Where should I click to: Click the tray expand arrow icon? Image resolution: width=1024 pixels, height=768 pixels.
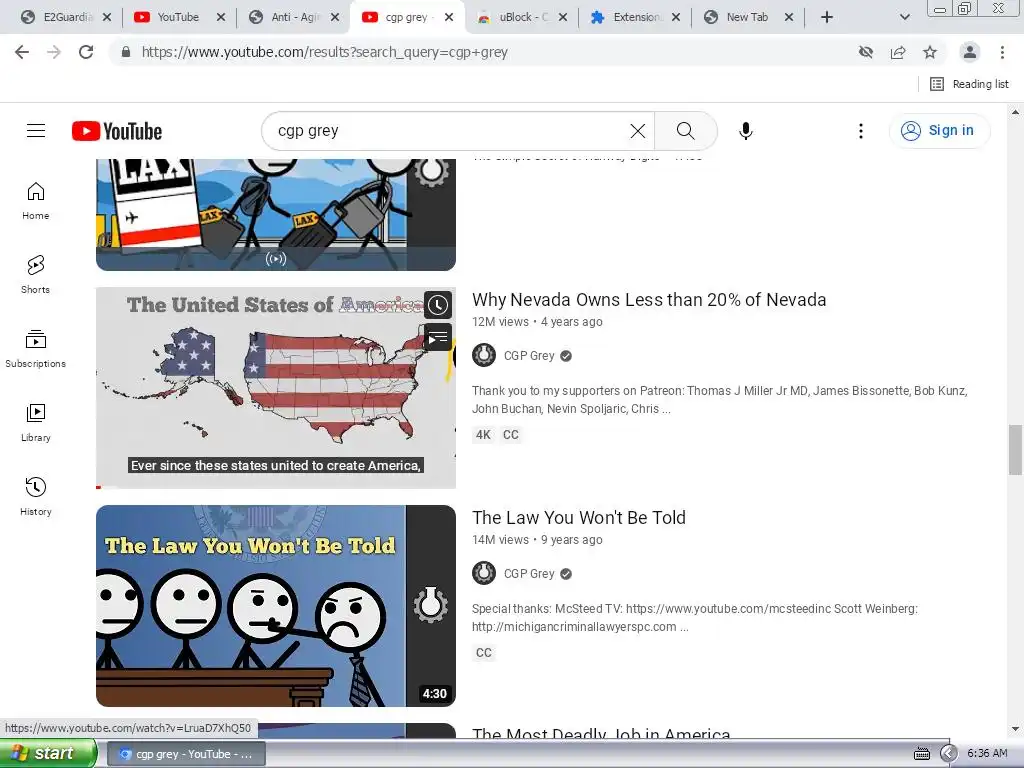(948, 754)
